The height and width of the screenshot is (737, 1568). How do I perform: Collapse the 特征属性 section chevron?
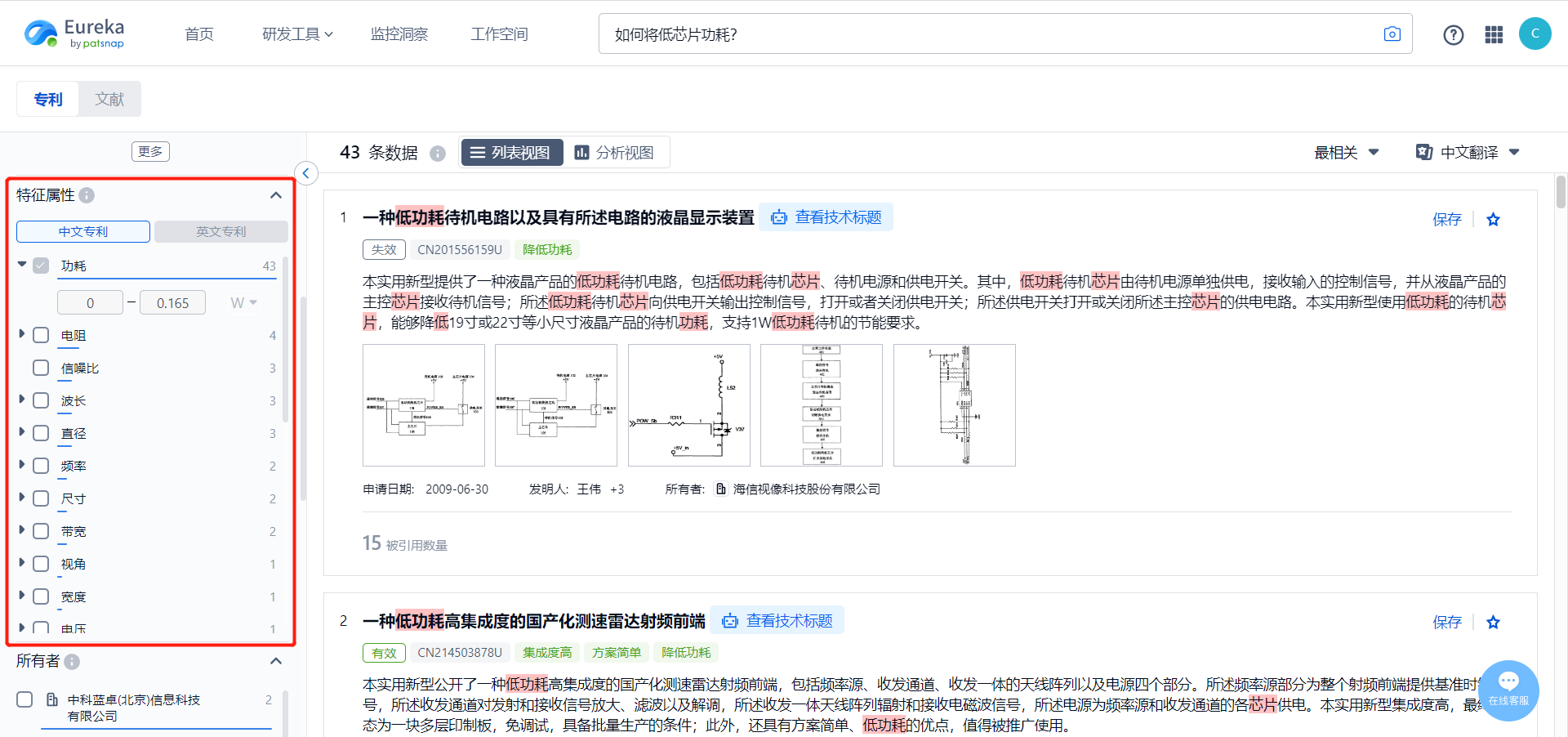pos(275,195)
